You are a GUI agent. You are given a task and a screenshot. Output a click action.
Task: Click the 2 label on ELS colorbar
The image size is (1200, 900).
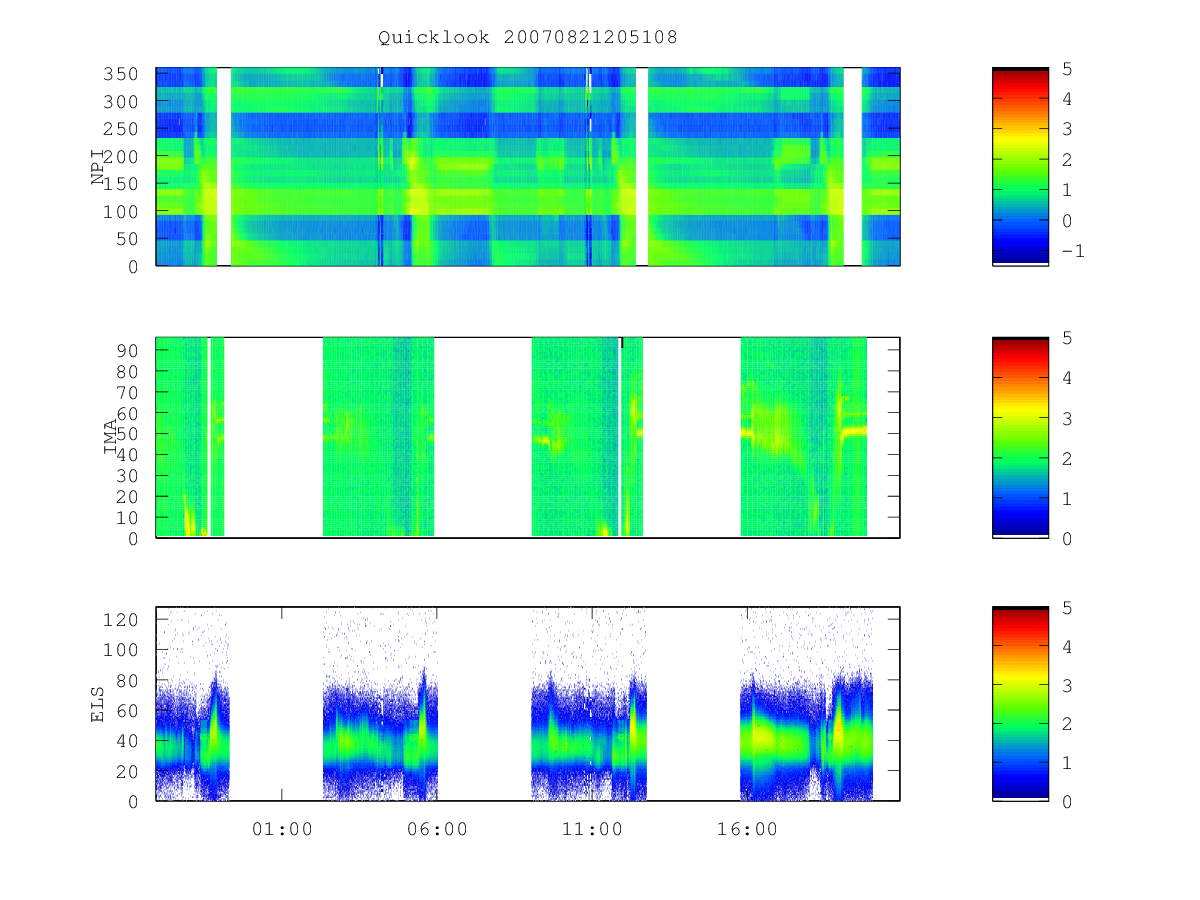(1066, 724)
